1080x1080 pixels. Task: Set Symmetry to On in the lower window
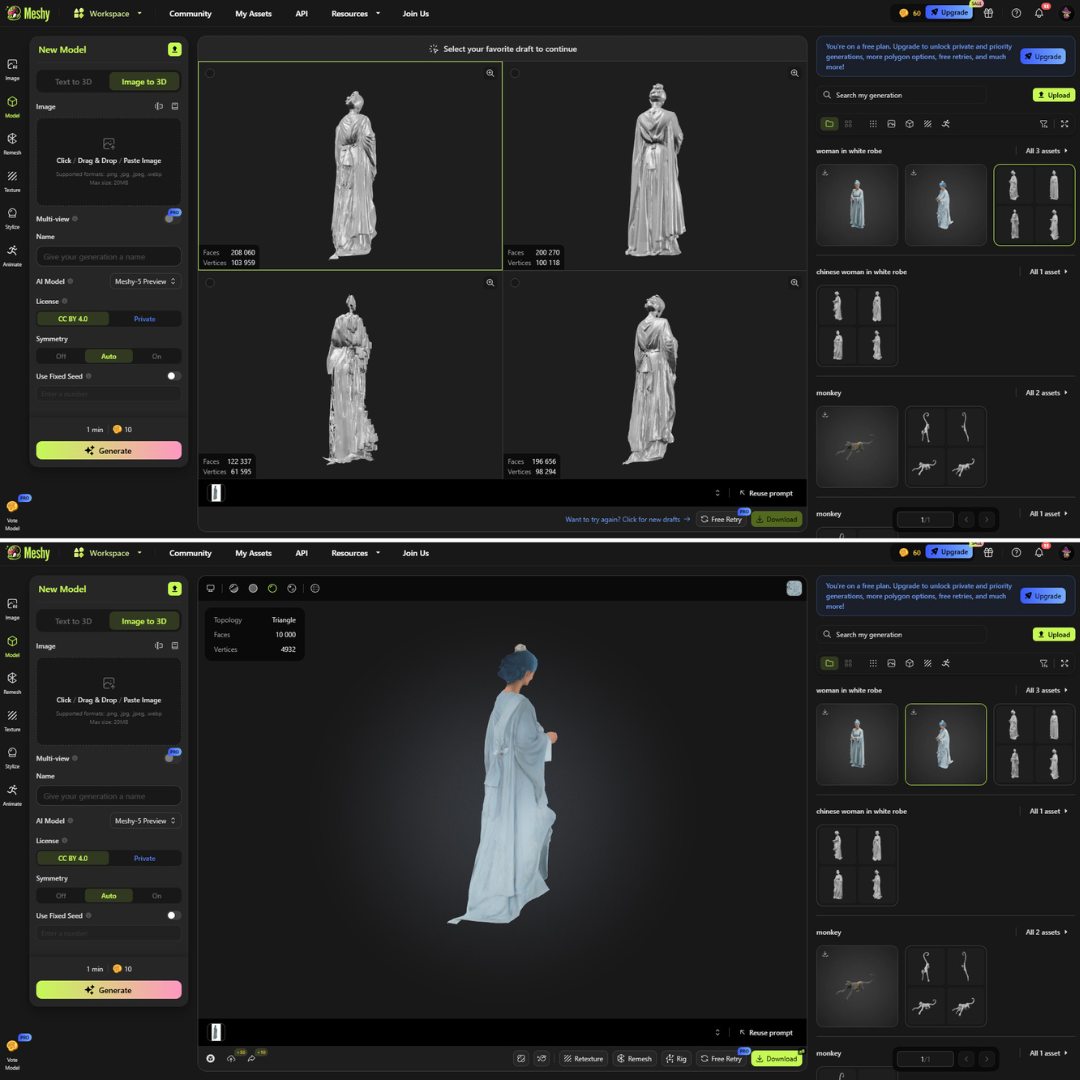156,895
